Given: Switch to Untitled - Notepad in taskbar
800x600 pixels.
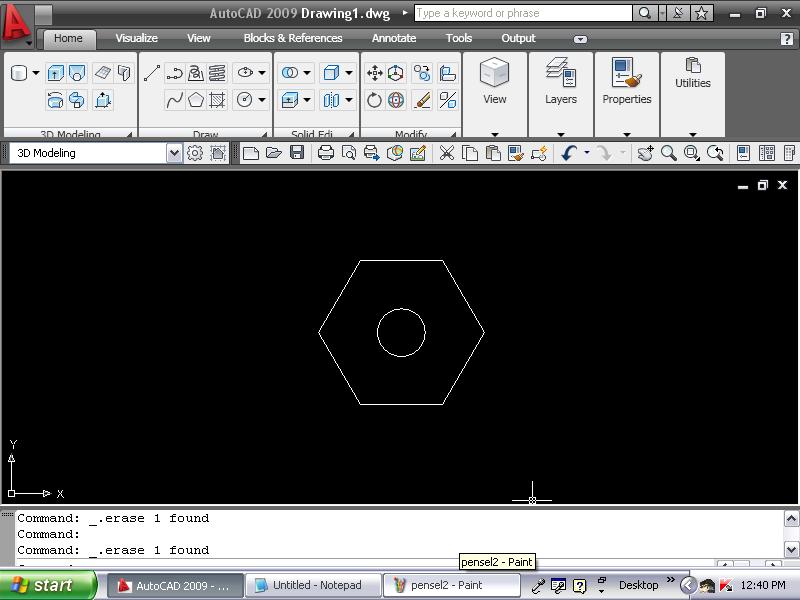Looking at the screenshot, I should [x=313, y=585].
